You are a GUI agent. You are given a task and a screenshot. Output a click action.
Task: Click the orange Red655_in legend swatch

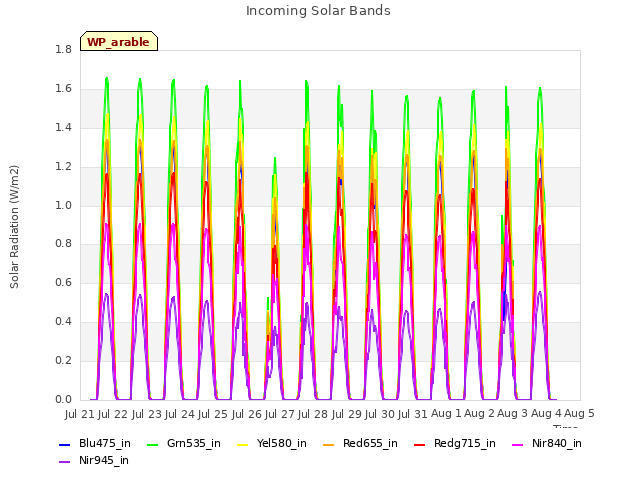pyautogui.click(x=329, y=444)
